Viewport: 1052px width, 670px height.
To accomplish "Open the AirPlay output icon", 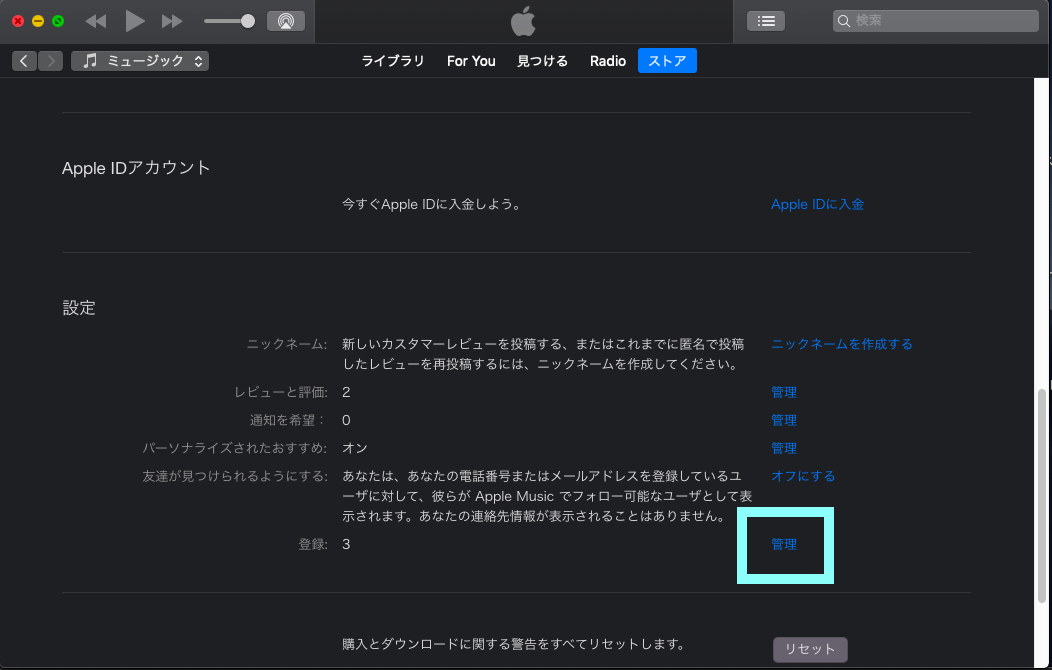I will [x=286, y=21].
